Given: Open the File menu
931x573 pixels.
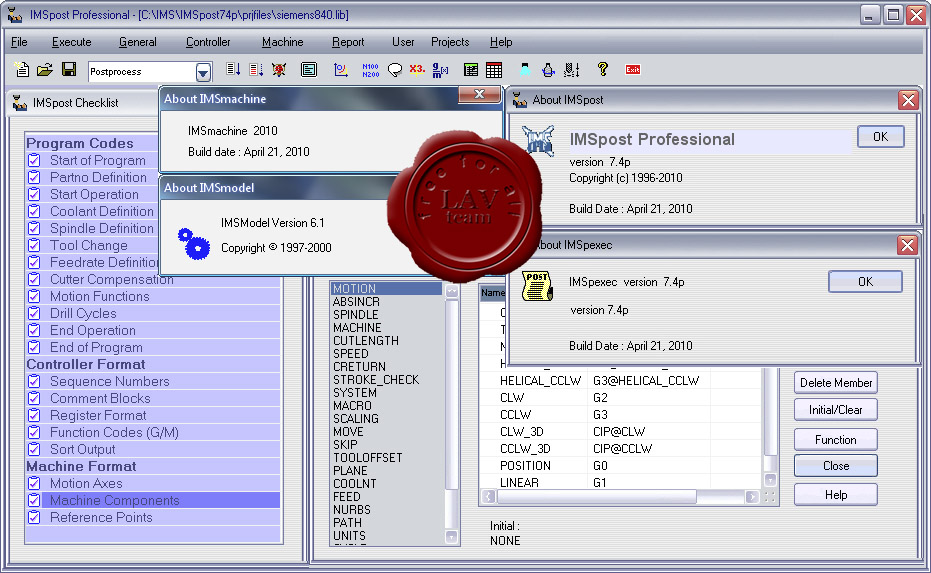Looking at the screenshot, I should [19, 42].
